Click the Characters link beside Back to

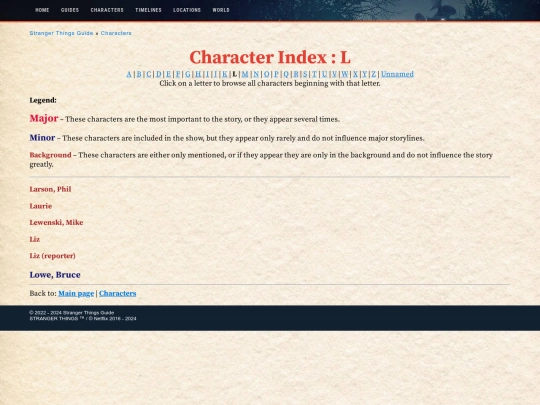coord(117,293)
